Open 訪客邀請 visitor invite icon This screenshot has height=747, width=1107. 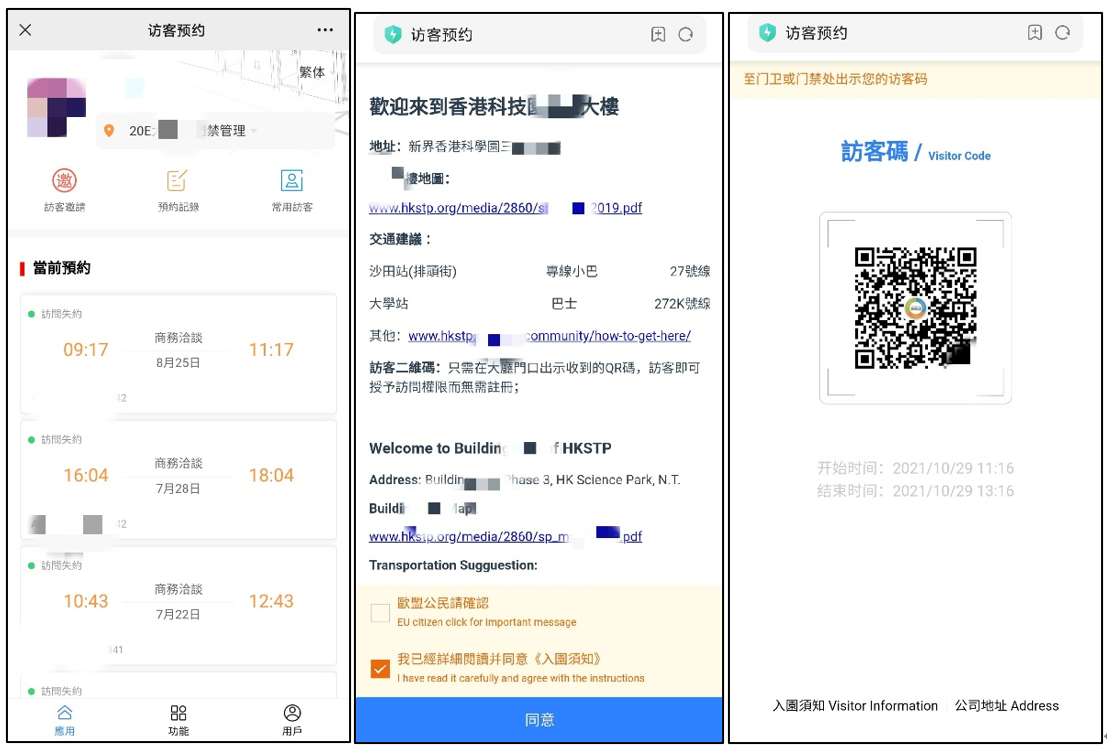(64, 190)
